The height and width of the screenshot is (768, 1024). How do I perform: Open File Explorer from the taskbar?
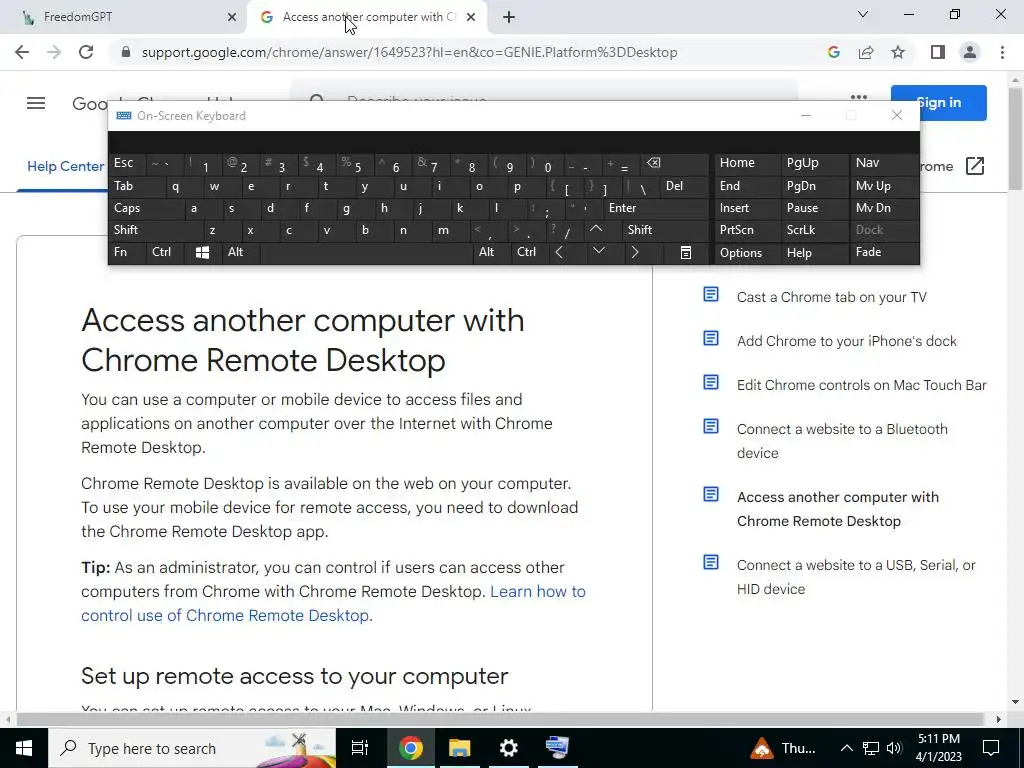point(460,748)
